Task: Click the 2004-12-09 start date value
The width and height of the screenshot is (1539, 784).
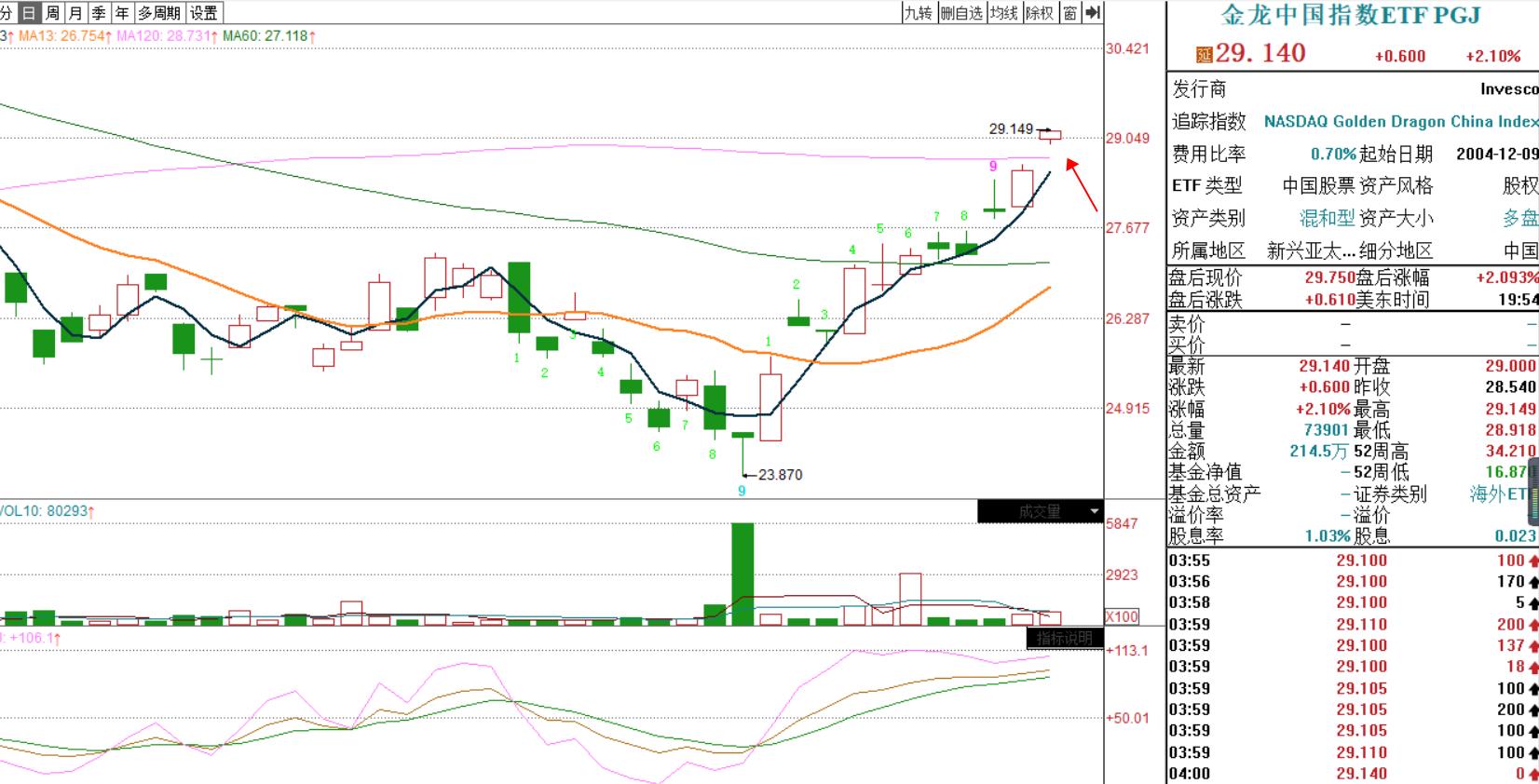Action: [x=1497, y=154]
